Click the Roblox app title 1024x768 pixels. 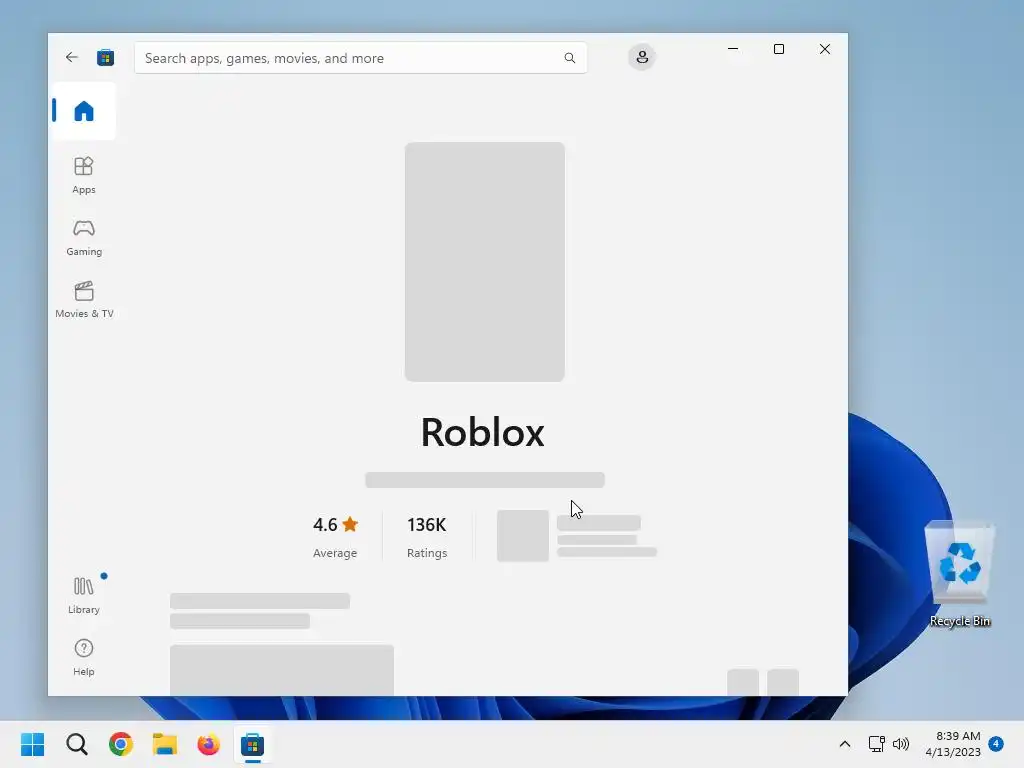pos(483,432)
